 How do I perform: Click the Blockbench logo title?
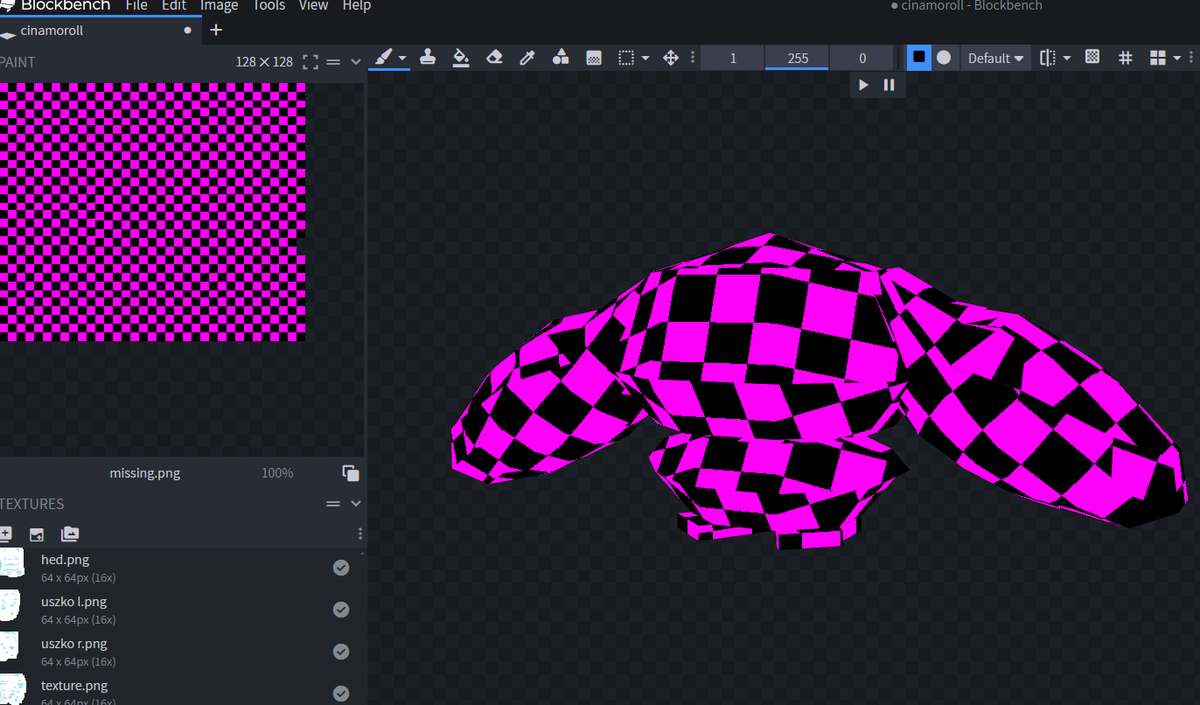[x=56, y=5]
